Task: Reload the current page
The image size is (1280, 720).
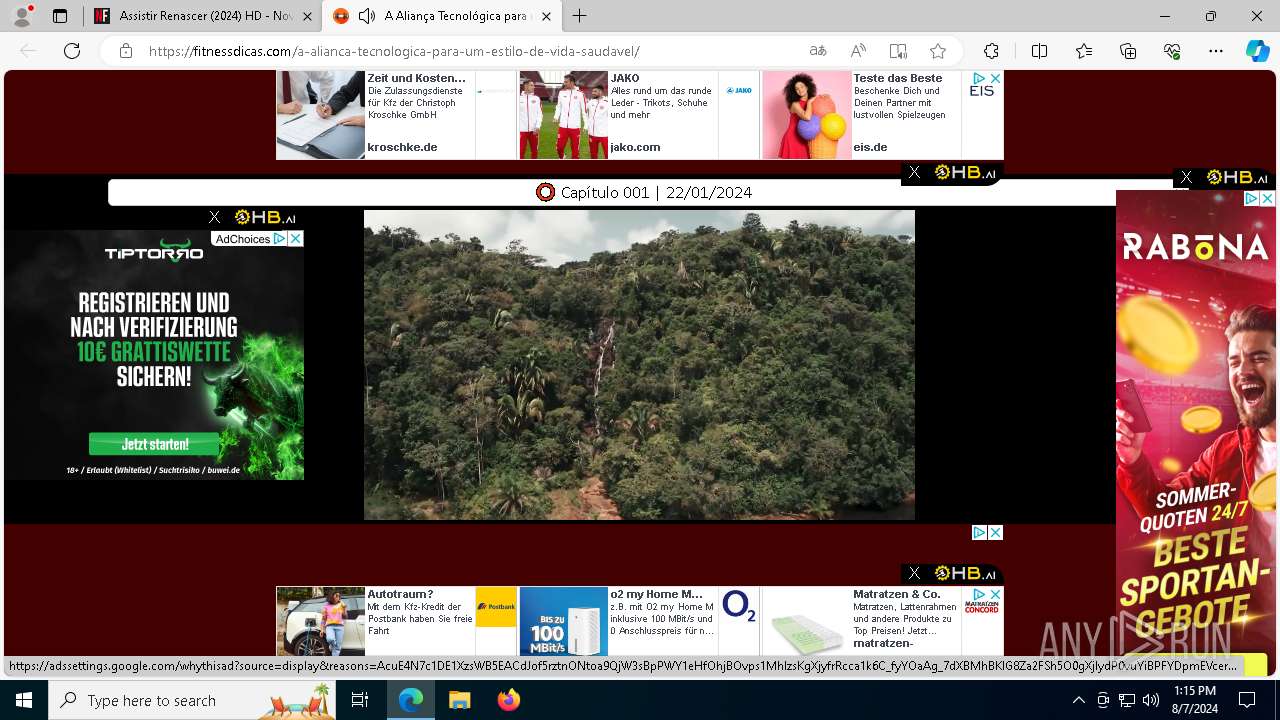Action: [x=72, y=51]
